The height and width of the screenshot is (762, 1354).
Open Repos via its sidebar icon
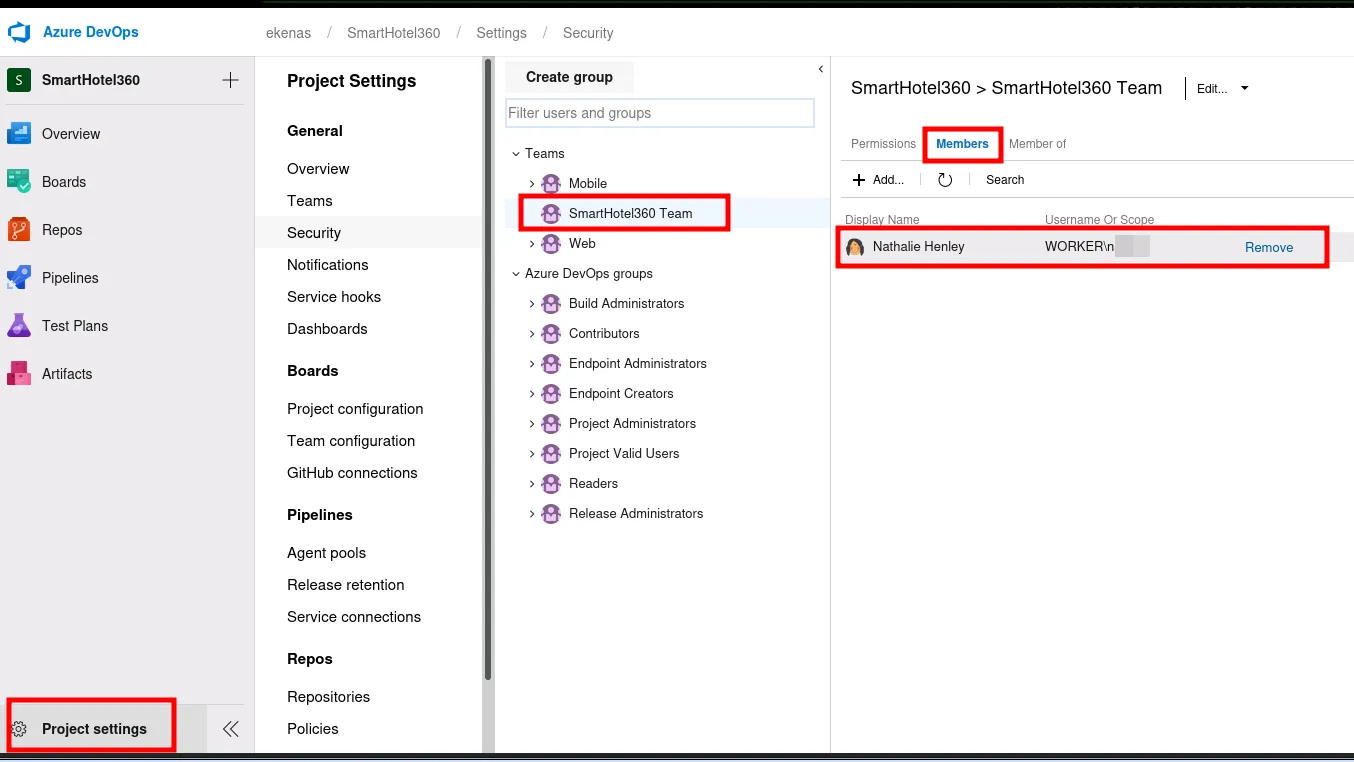point(19,230)
